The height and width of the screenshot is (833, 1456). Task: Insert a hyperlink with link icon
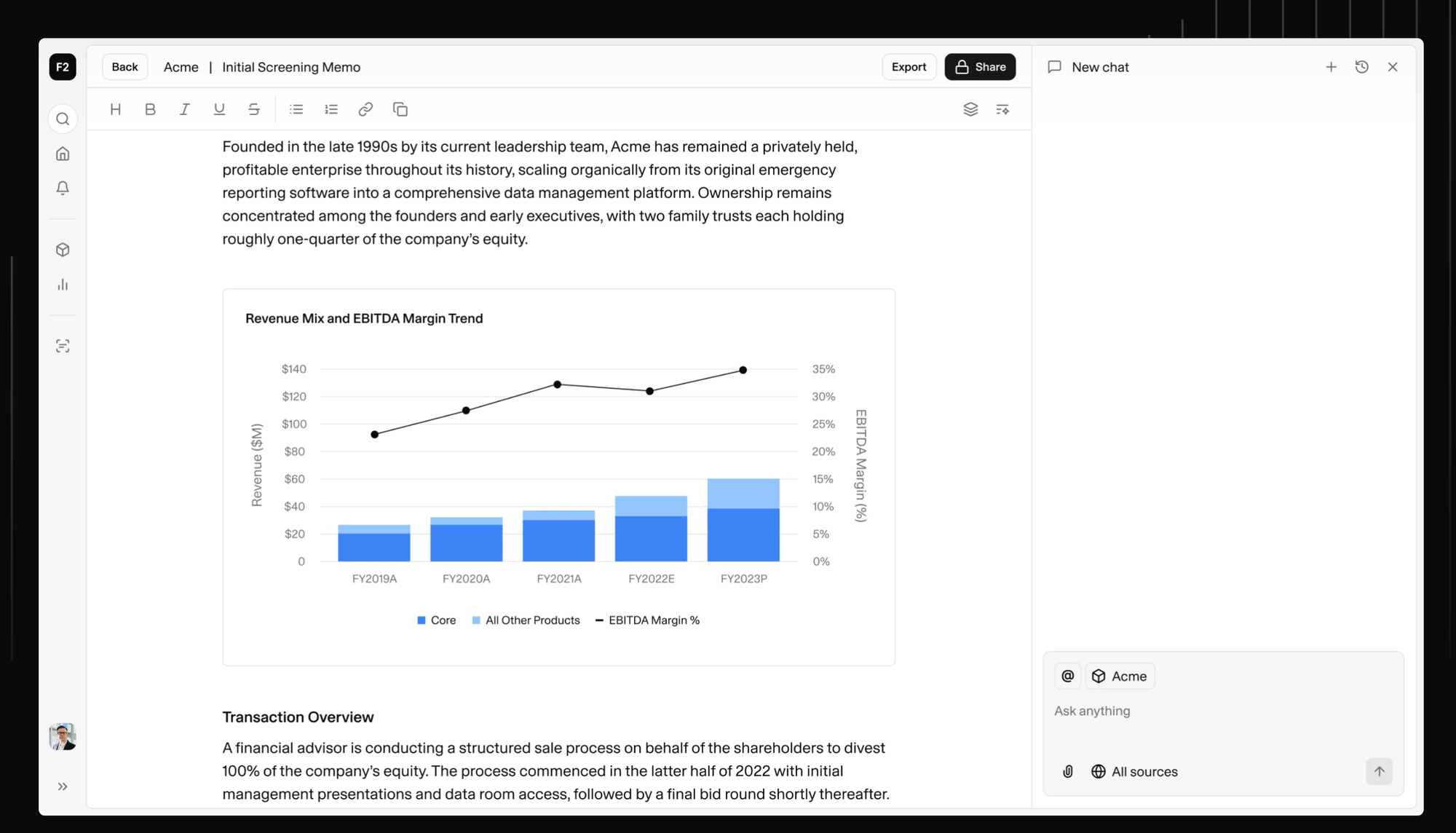(365, 109)
